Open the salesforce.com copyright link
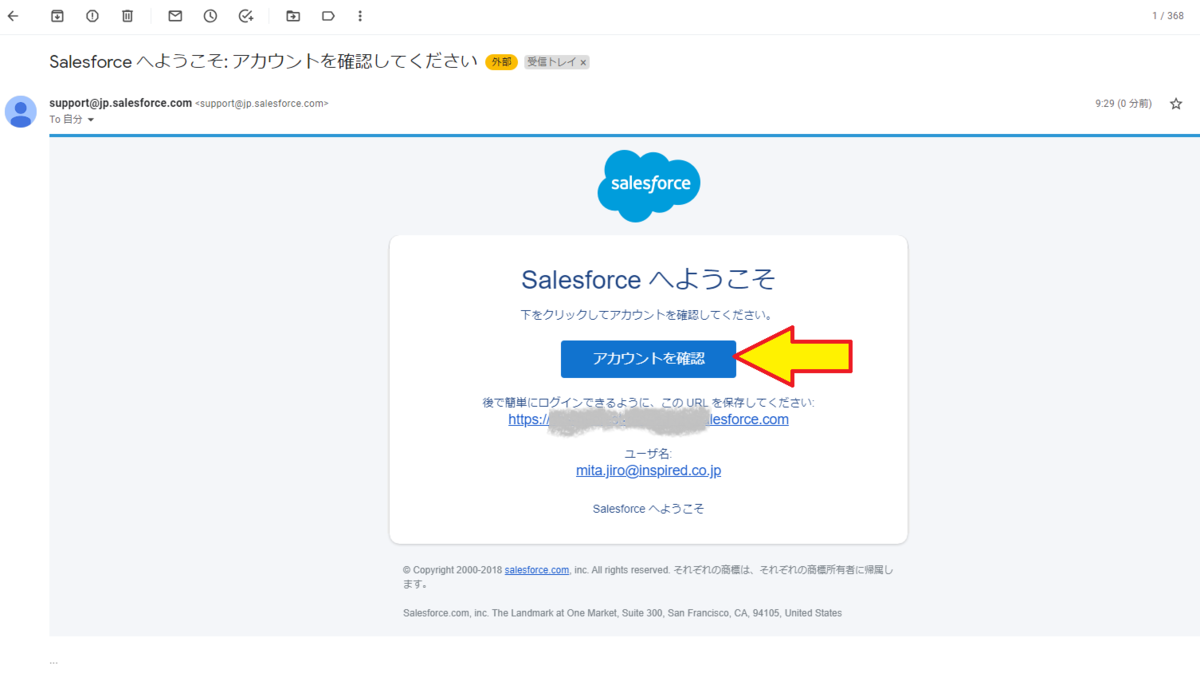This screenshot has width=1200, height=673. click(537, 570)
